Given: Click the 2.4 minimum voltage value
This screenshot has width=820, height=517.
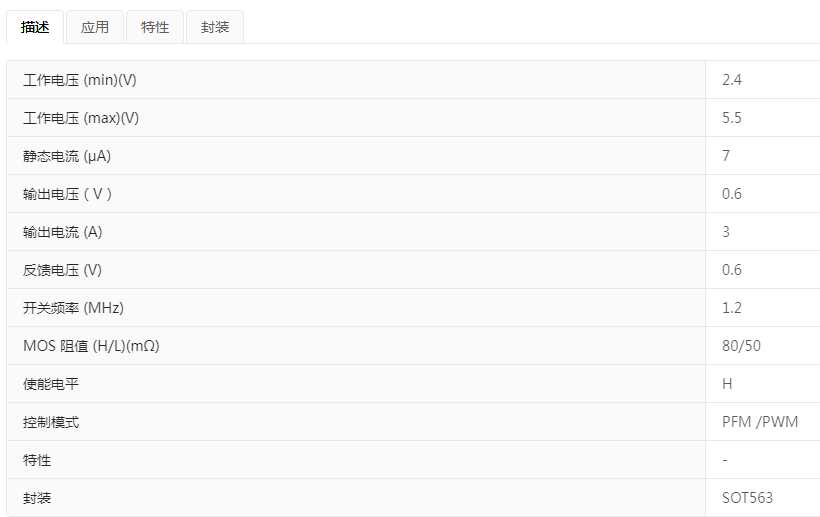Looking at the screenshot, I should (732, 80).
